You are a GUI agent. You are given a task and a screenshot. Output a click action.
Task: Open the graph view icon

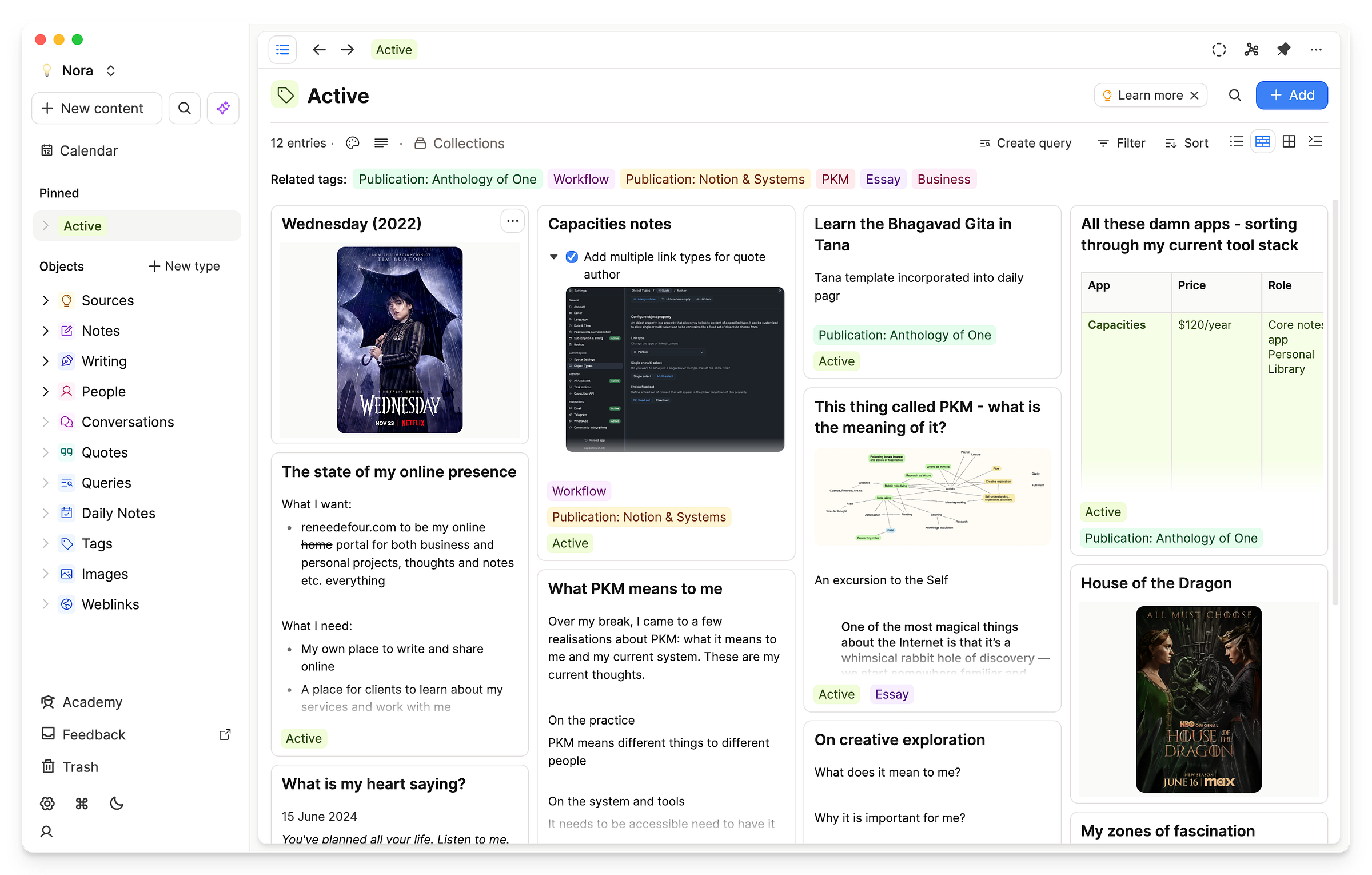pos(1251,50)
